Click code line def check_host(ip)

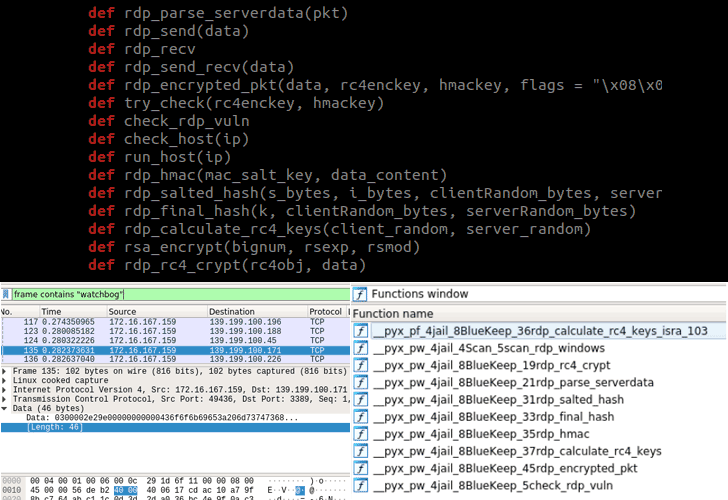coord(169,139)
